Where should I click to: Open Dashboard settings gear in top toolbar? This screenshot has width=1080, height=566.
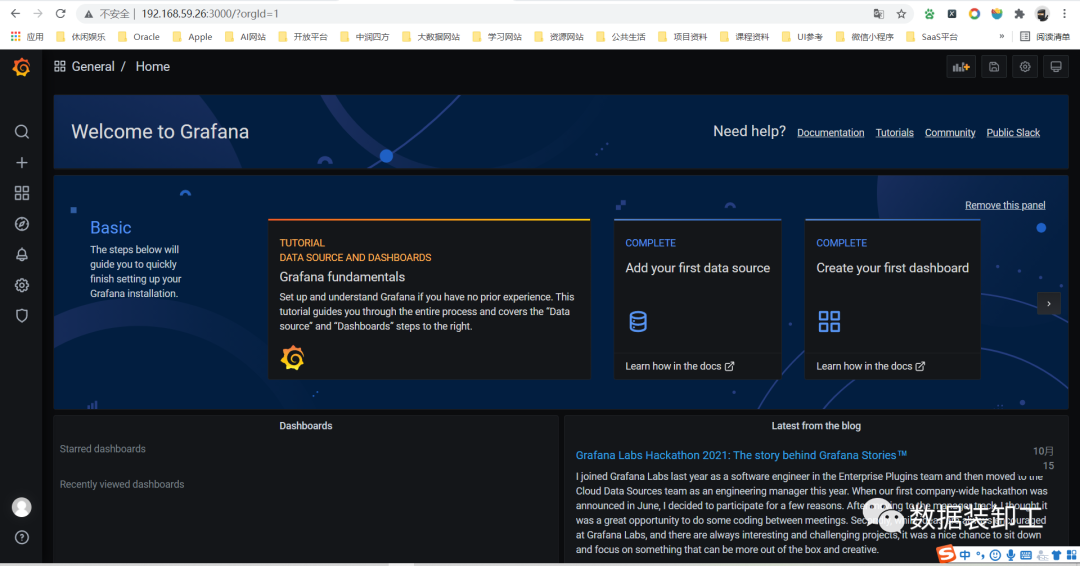pos(1025,67)
